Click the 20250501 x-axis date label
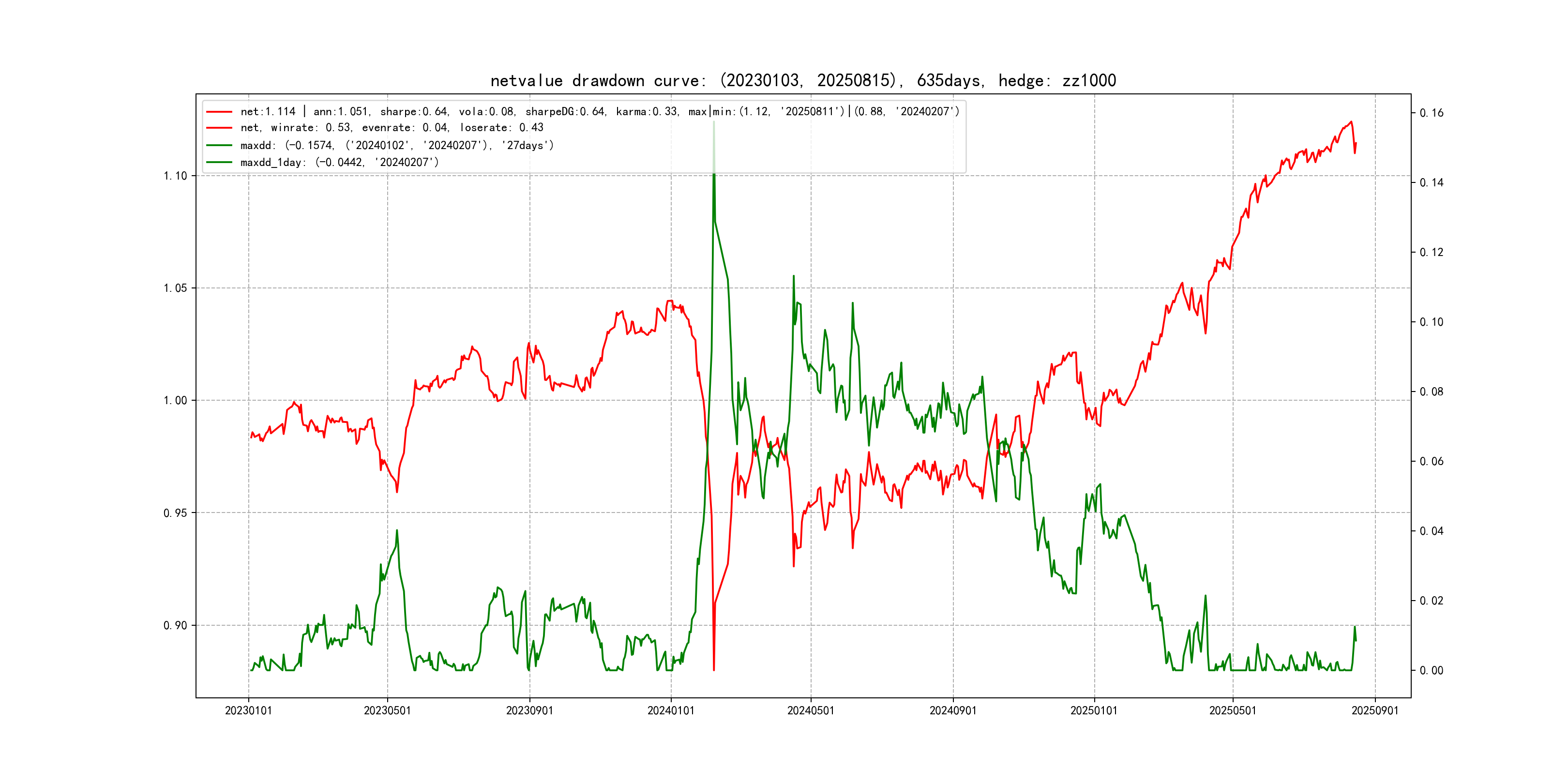 click(x=1233, y=710)
